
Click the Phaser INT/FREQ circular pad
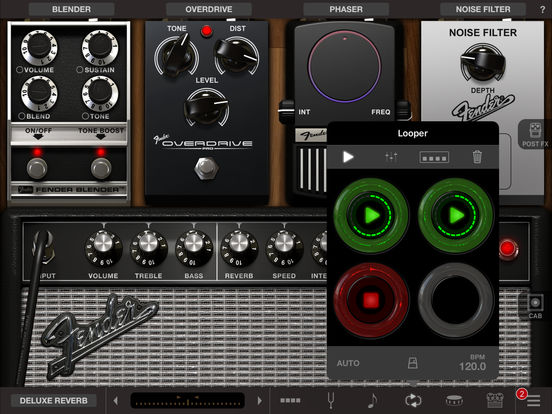[x=344, y=67]
